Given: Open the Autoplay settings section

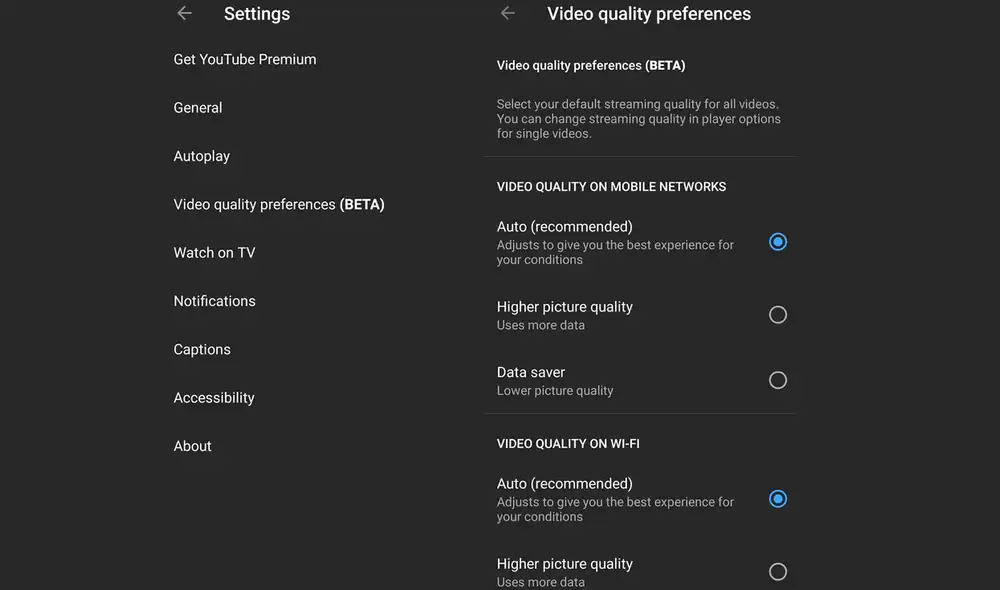Looking at the screenshot, I should click(201, 156).
